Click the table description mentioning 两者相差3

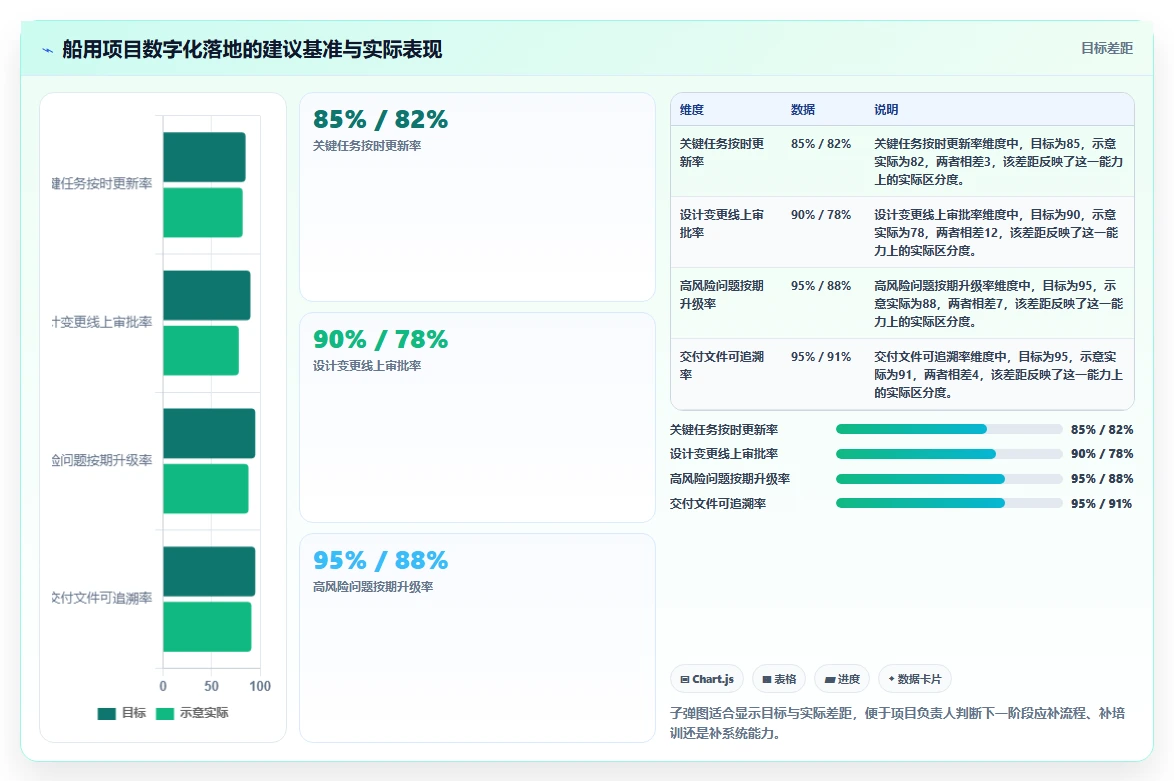point(998,162)
